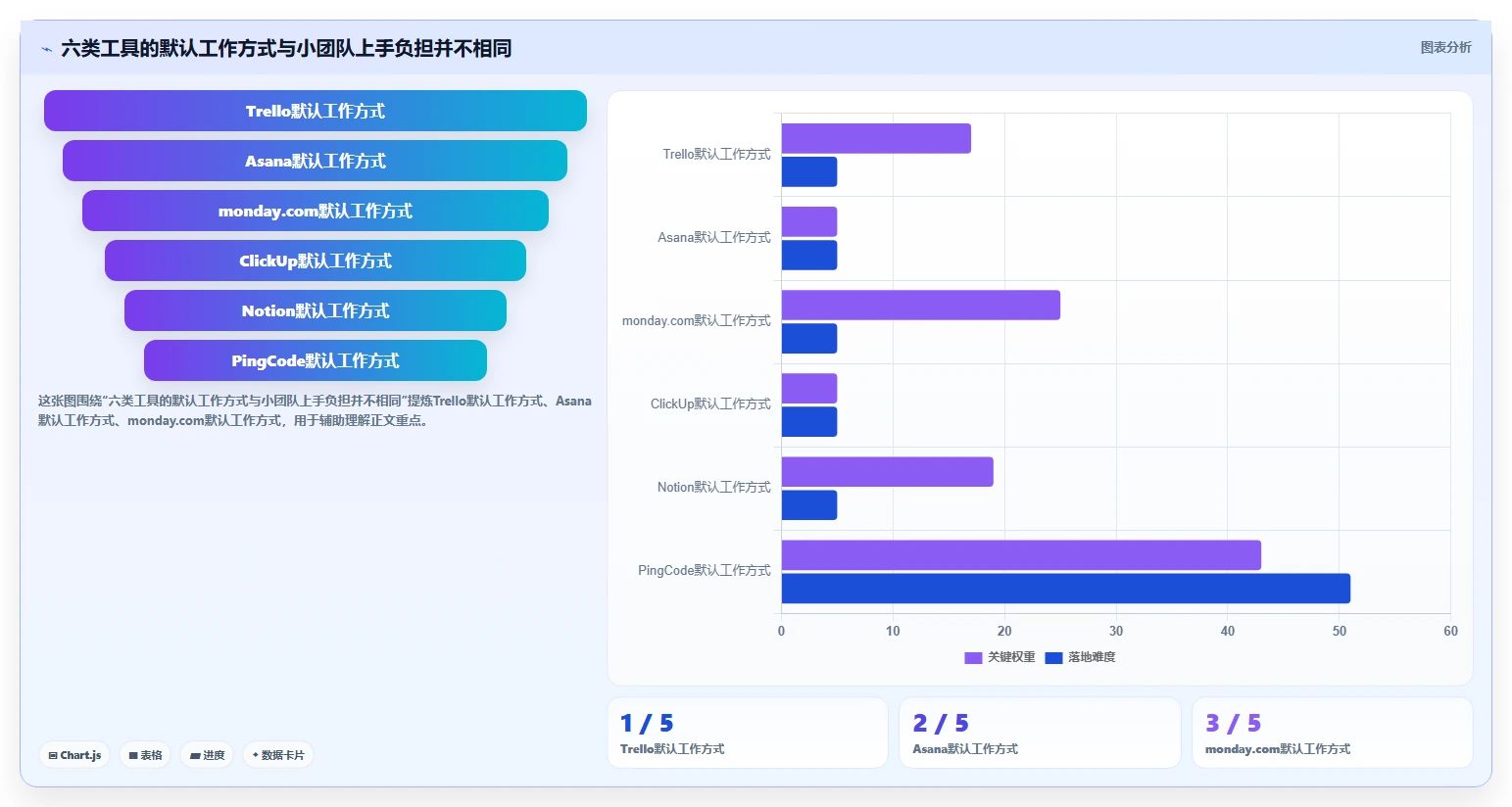1512x807 pixels.
Task: Open the 1 / 5 Trello data card
Action: 748,733
